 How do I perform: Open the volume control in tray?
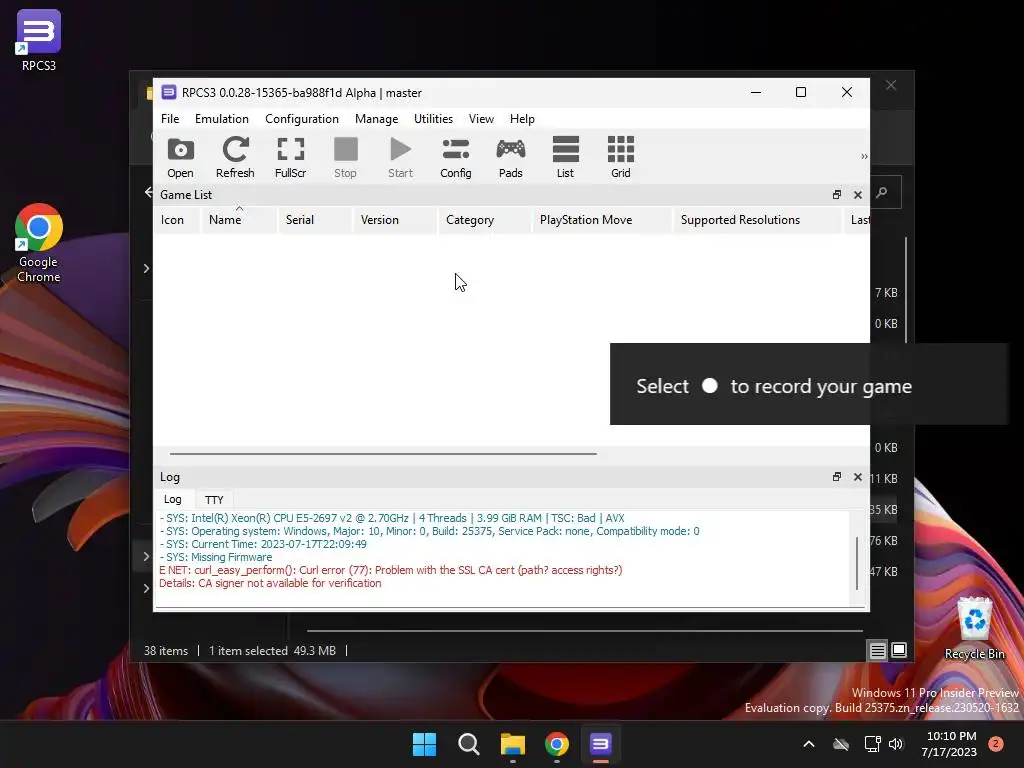pyautogui.click(x=896, y=744)
